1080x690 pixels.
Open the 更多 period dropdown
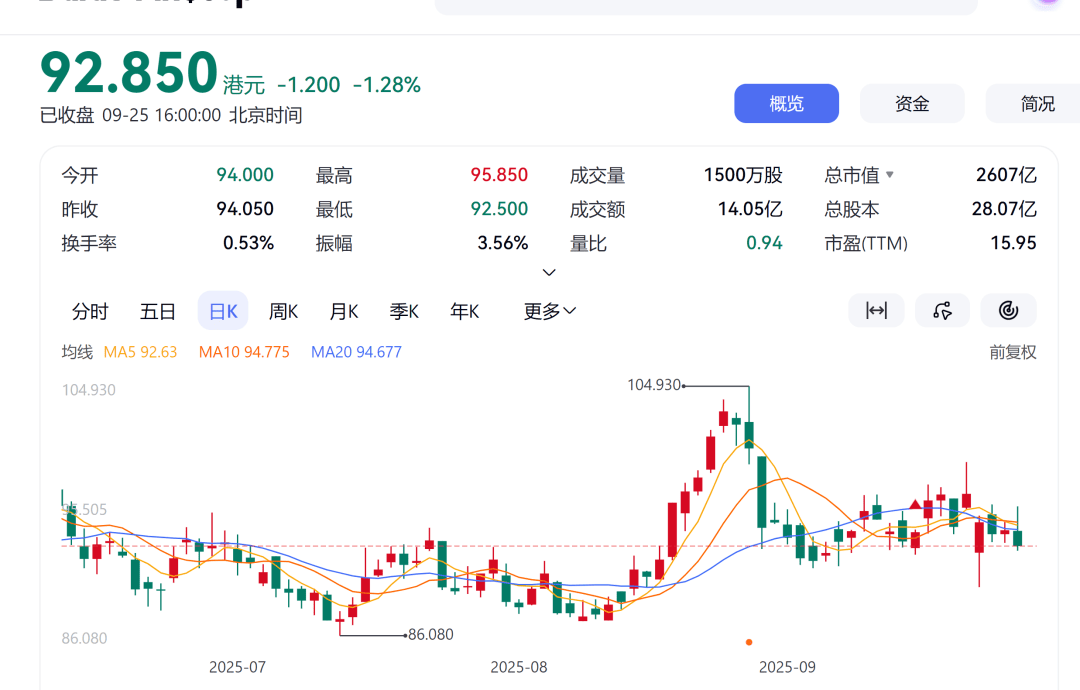point(550,311)
